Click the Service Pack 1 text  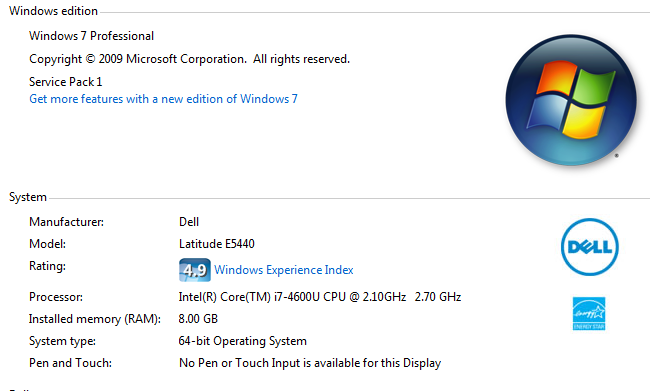coord(66,82)
